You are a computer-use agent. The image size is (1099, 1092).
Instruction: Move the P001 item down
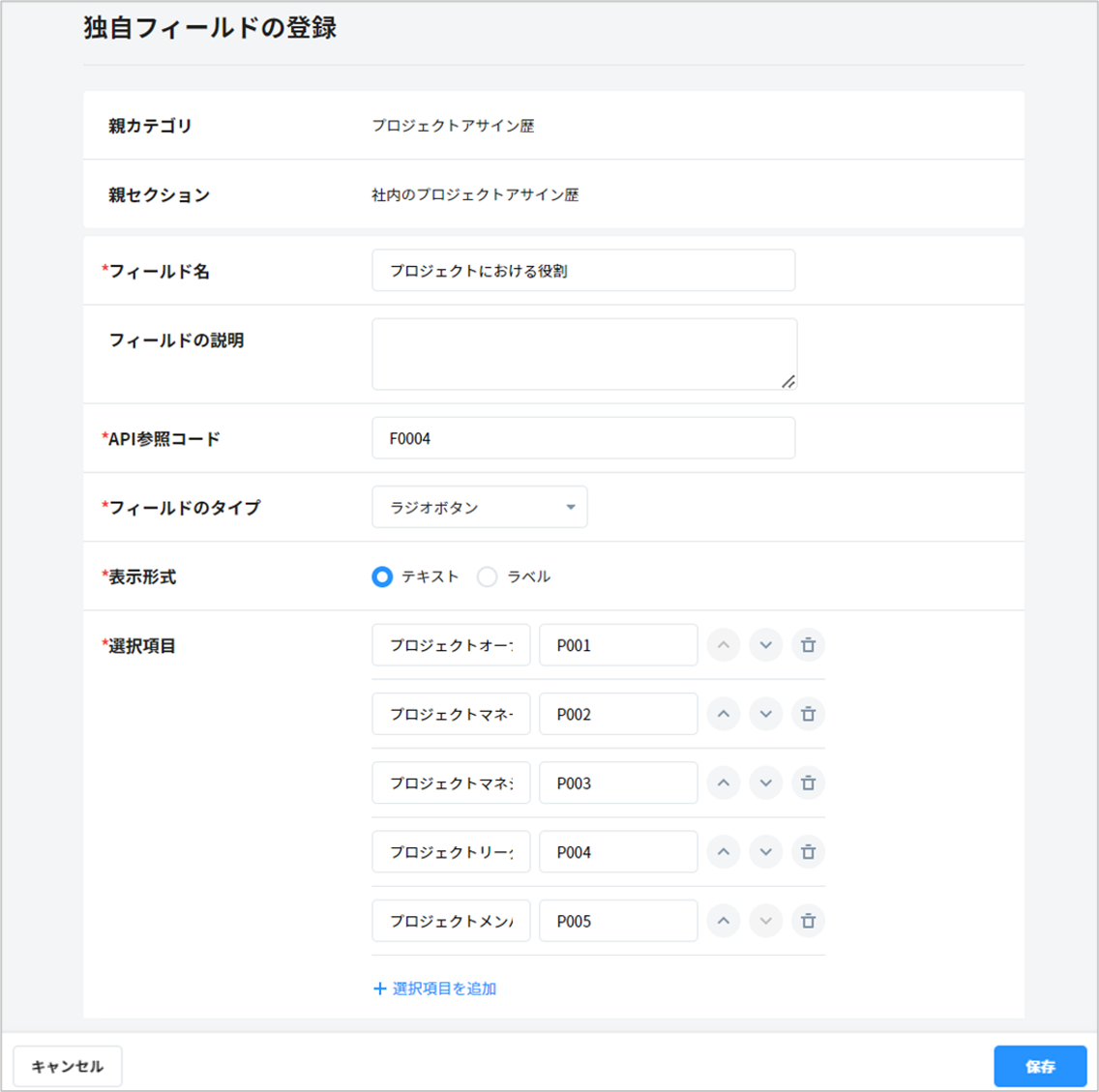[x=765, y=645]
